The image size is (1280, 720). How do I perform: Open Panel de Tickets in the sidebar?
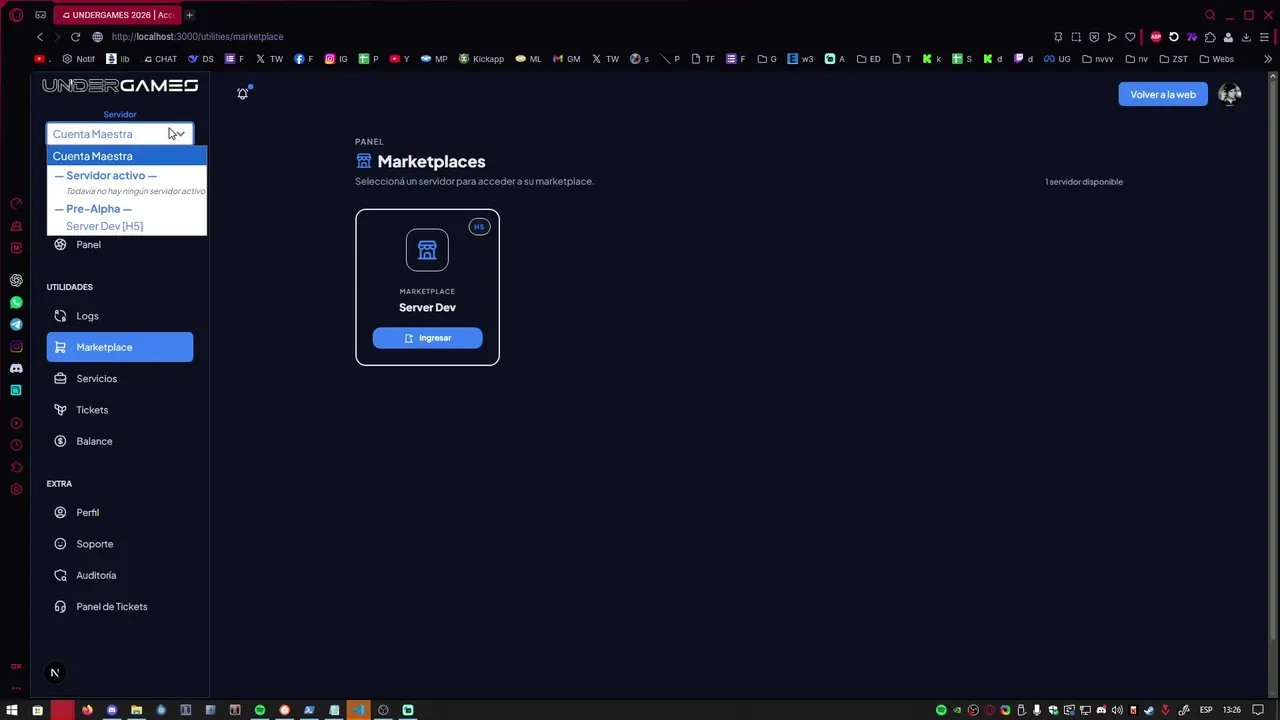(120, 607)
